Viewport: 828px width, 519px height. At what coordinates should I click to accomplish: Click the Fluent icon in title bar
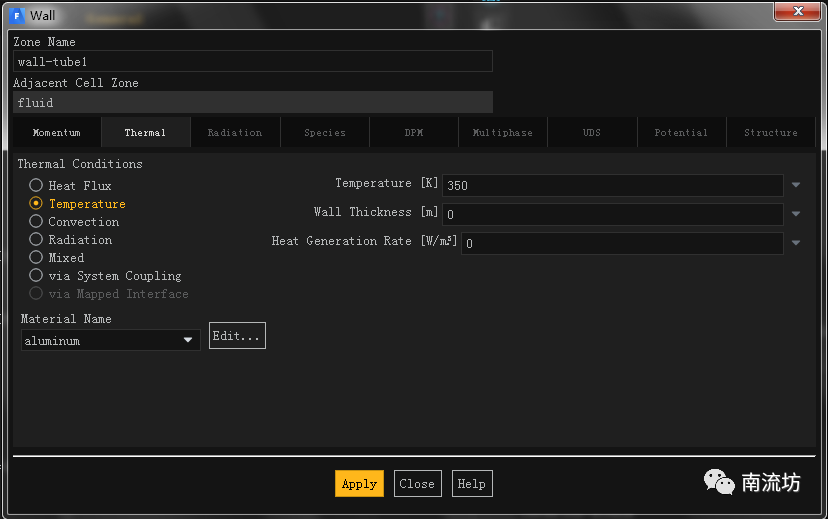[x=16, y=15]
